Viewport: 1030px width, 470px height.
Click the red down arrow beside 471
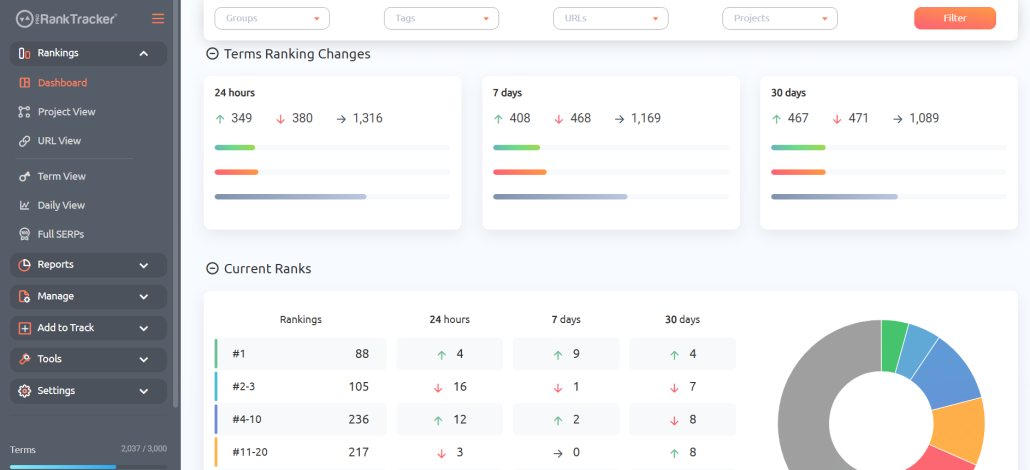[837, 119]
